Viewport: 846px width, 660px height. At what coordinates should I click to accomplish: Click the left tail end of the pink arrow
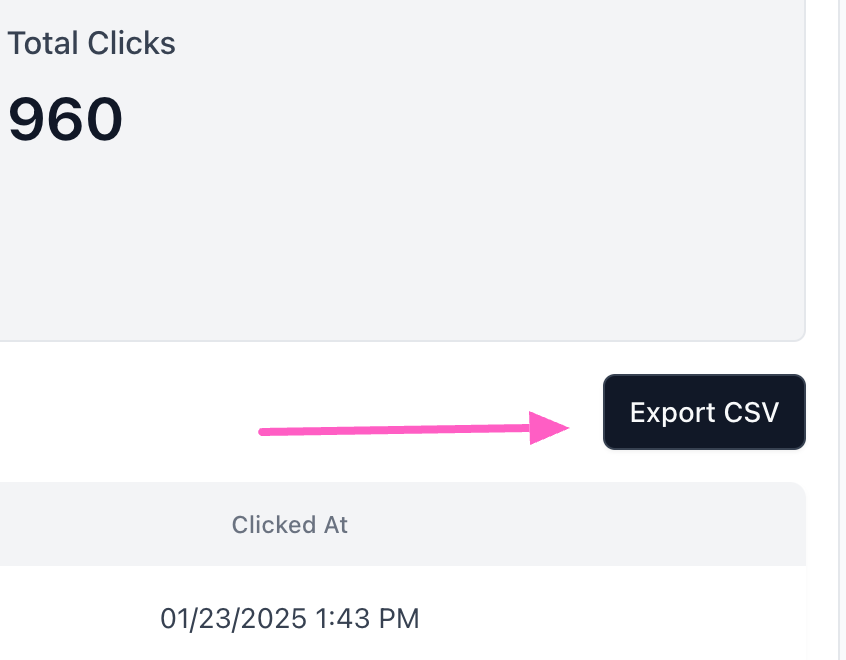point(264,432)
